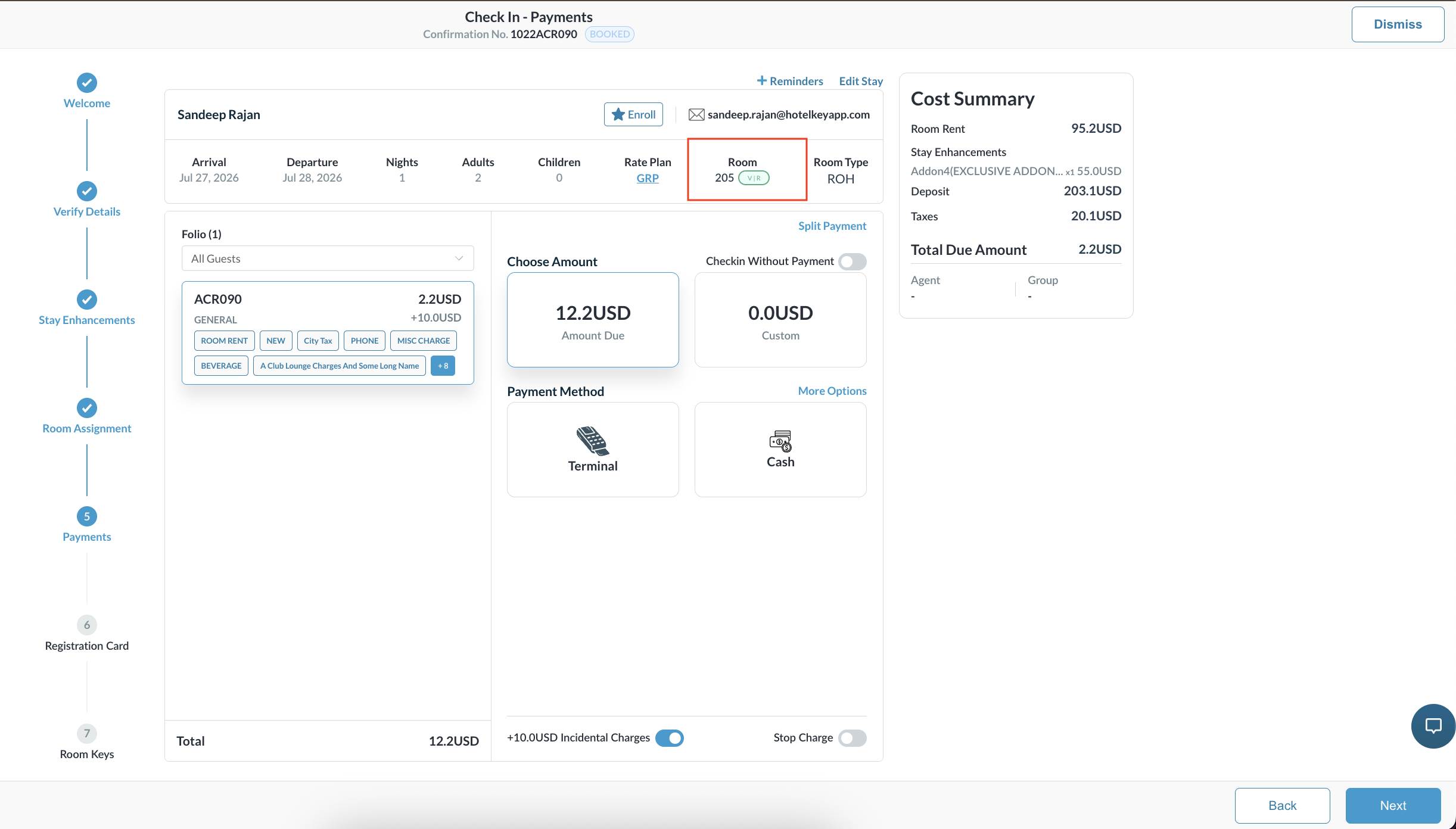Click the Room Assignment step checkmark icon
Screen dimensions: 1456x829
[x=87, y=408]
